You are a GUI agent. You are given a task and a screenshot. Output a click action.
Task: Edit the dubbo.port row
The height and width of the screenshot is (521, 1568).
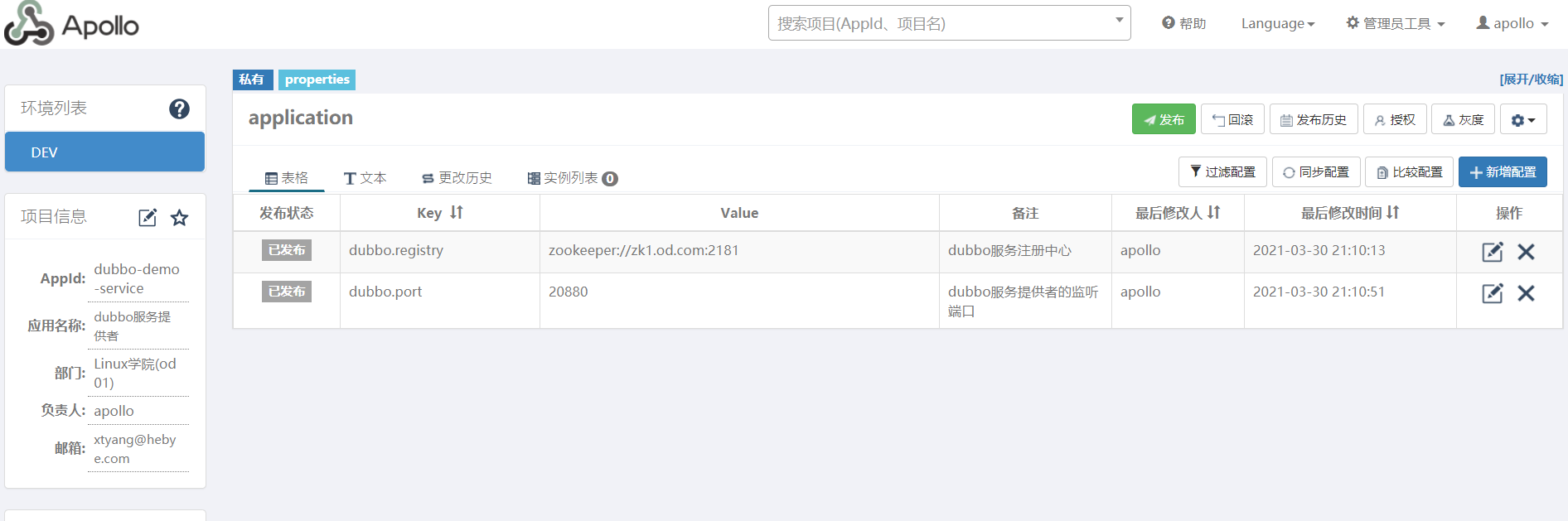(1493, 293)
